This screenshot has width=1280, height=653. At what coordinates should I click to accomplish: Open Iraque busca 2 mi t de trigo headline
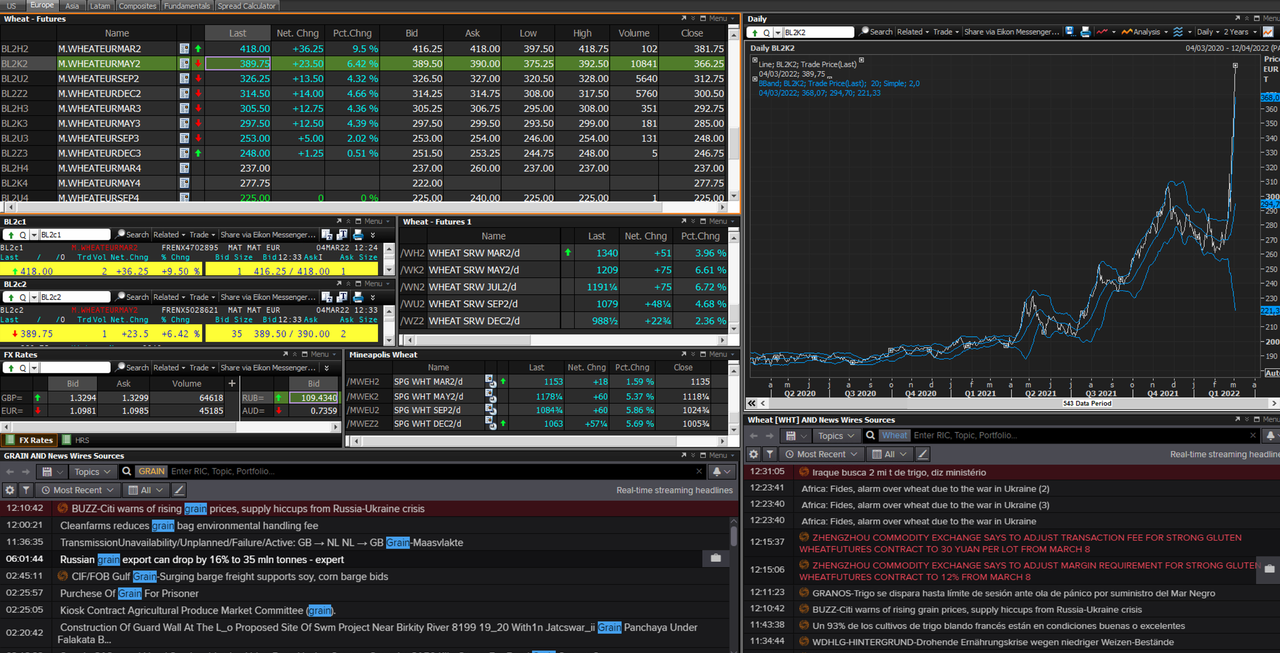click(x=899, y=472)
